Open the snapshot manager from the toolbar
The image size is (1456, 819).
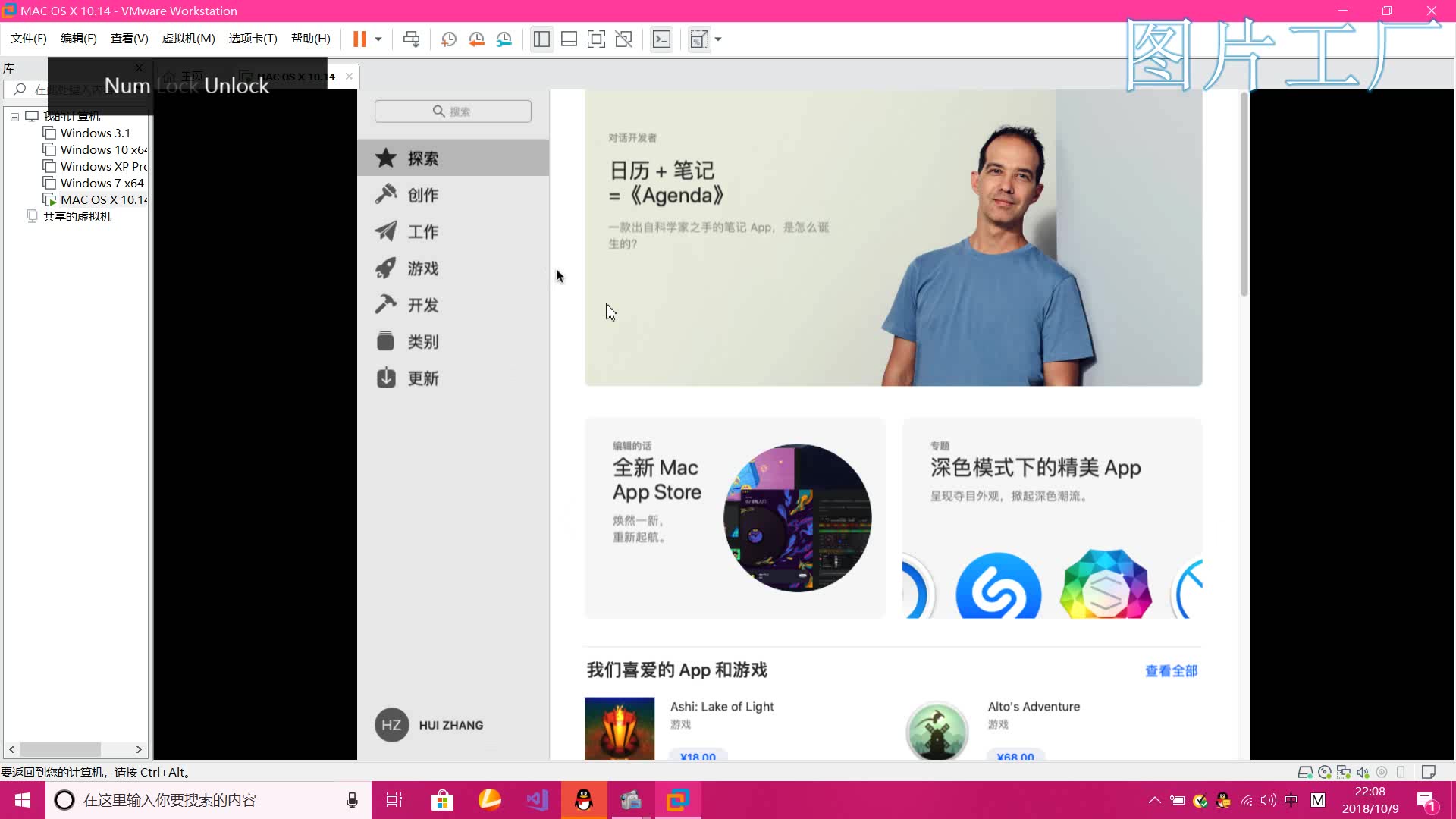click(504, 39)
